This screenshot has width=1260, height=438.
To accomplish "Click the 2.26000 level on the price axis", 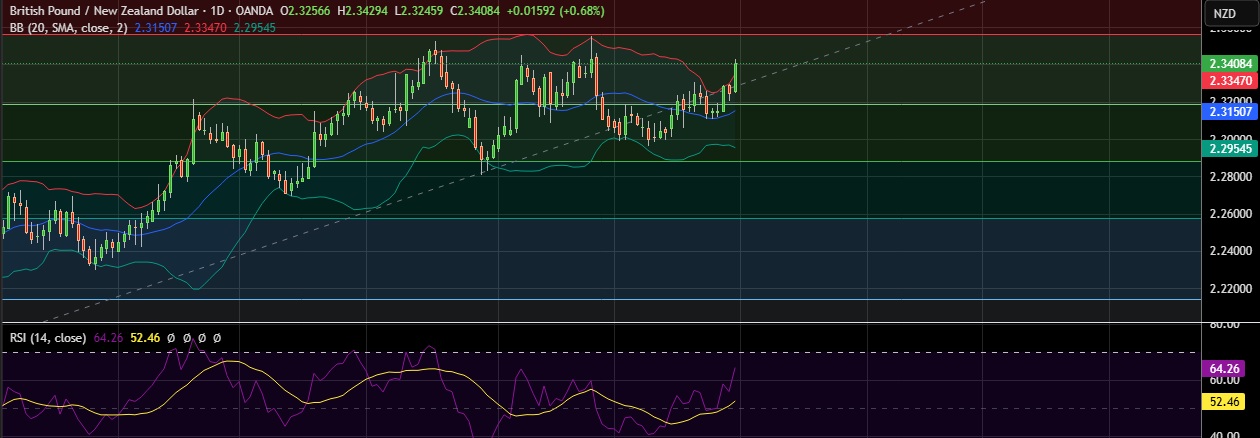I will pyautogui.click(x=1226, y=214).
